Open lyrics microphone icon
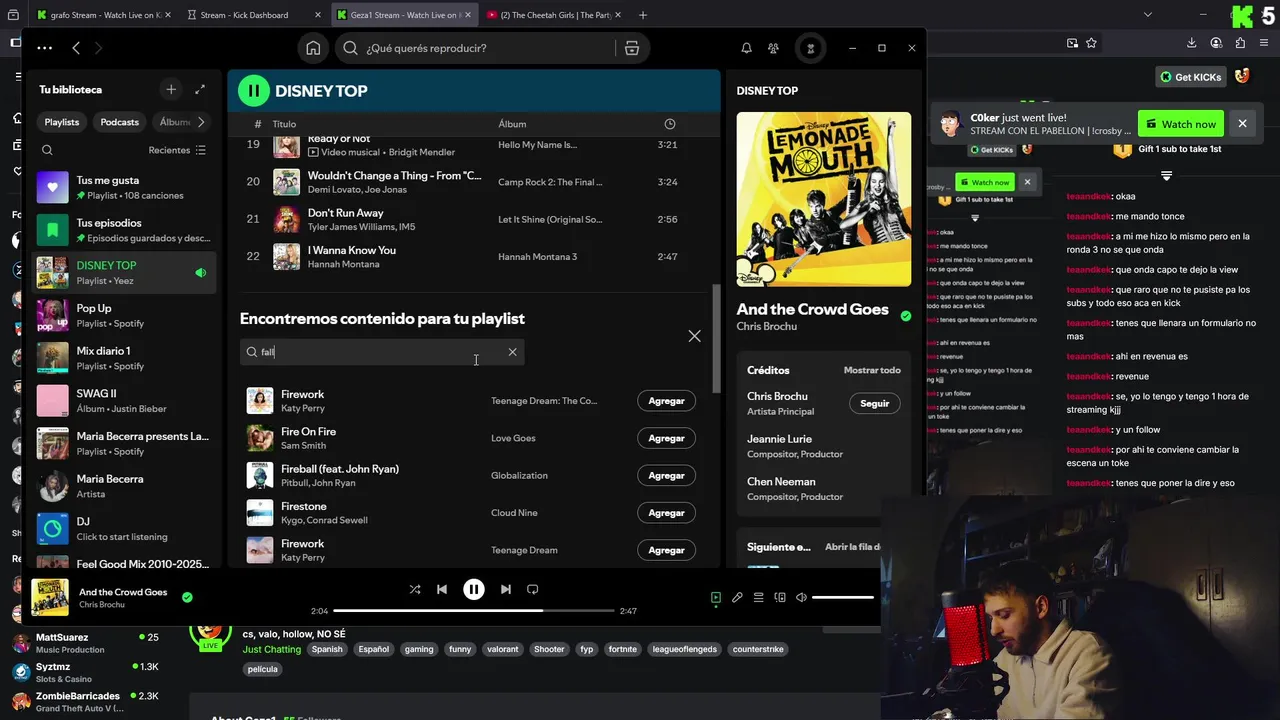Viewport: 1280px width, 720px height. 737,598
